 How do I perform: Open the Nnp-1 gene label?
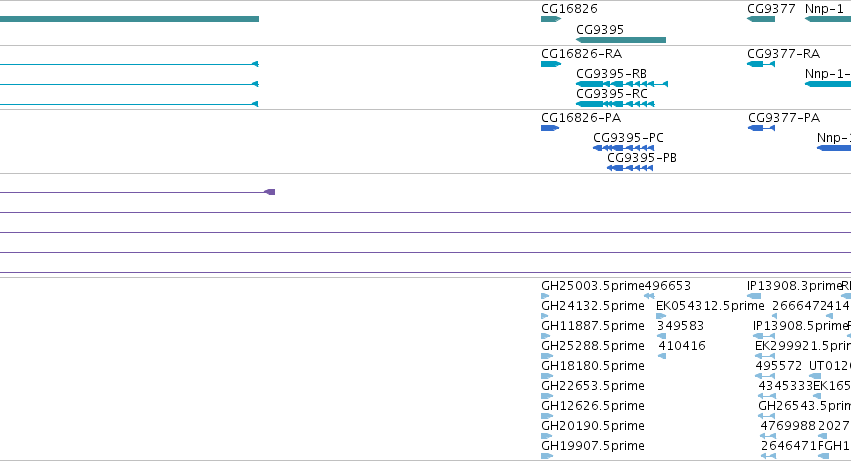(x=824, y=9)
